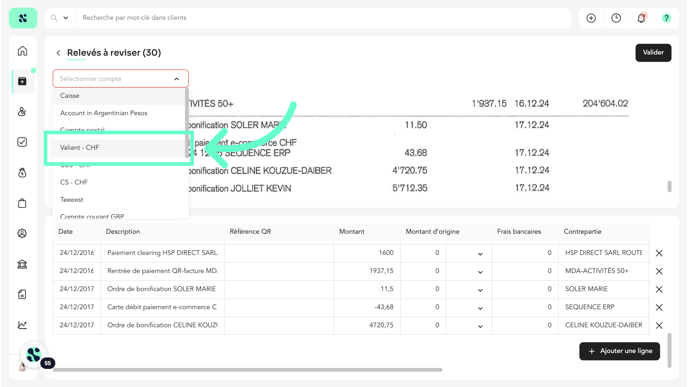Click the horizontal scrollbar under the table
The height and width of the screenshot is (387, 688).
pos(247,370)
